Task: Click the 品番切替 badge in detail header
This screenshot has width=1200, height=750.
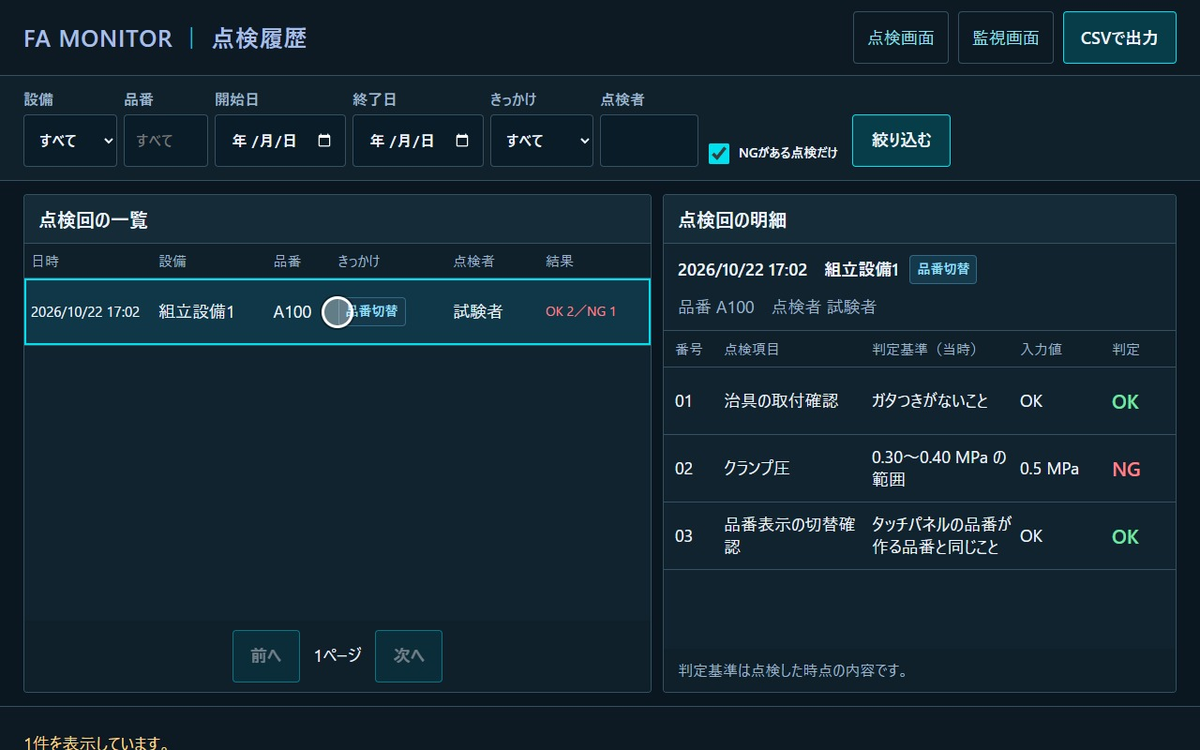Action: pos(943,269)
